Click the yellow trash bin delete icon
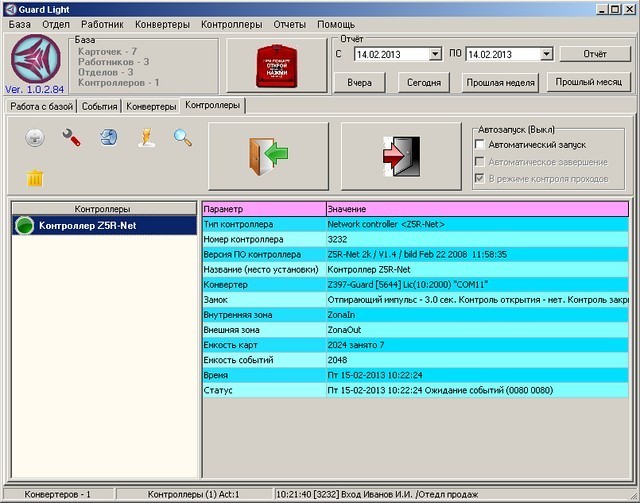Viewport: 640px width, 503px height. [35, 178]
